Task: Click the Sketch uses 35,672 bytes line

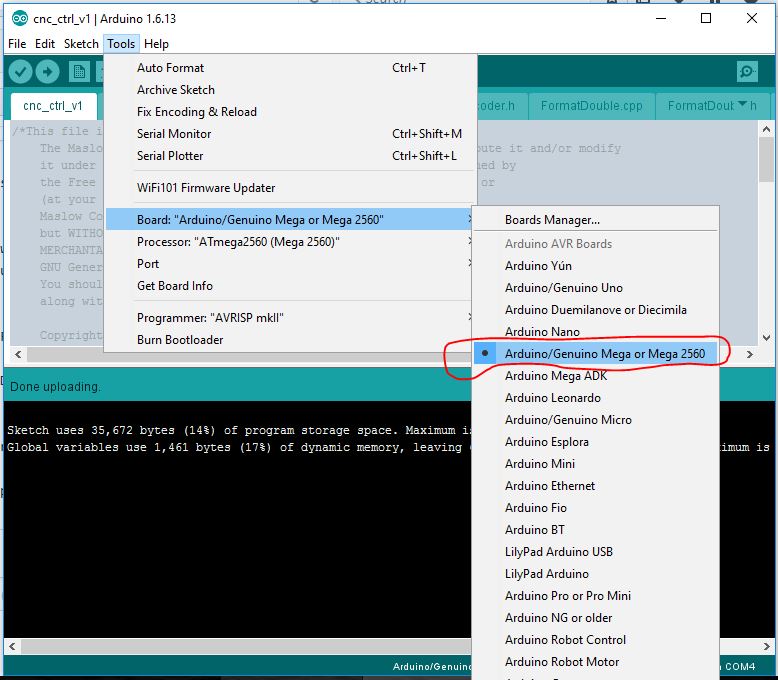Action: (239, 430)
